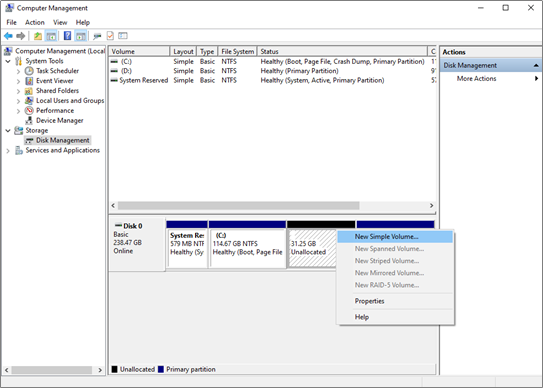This screenshot has width=543, height=388.
Task: Open the View menu
Action: click(x=60, y=23)
